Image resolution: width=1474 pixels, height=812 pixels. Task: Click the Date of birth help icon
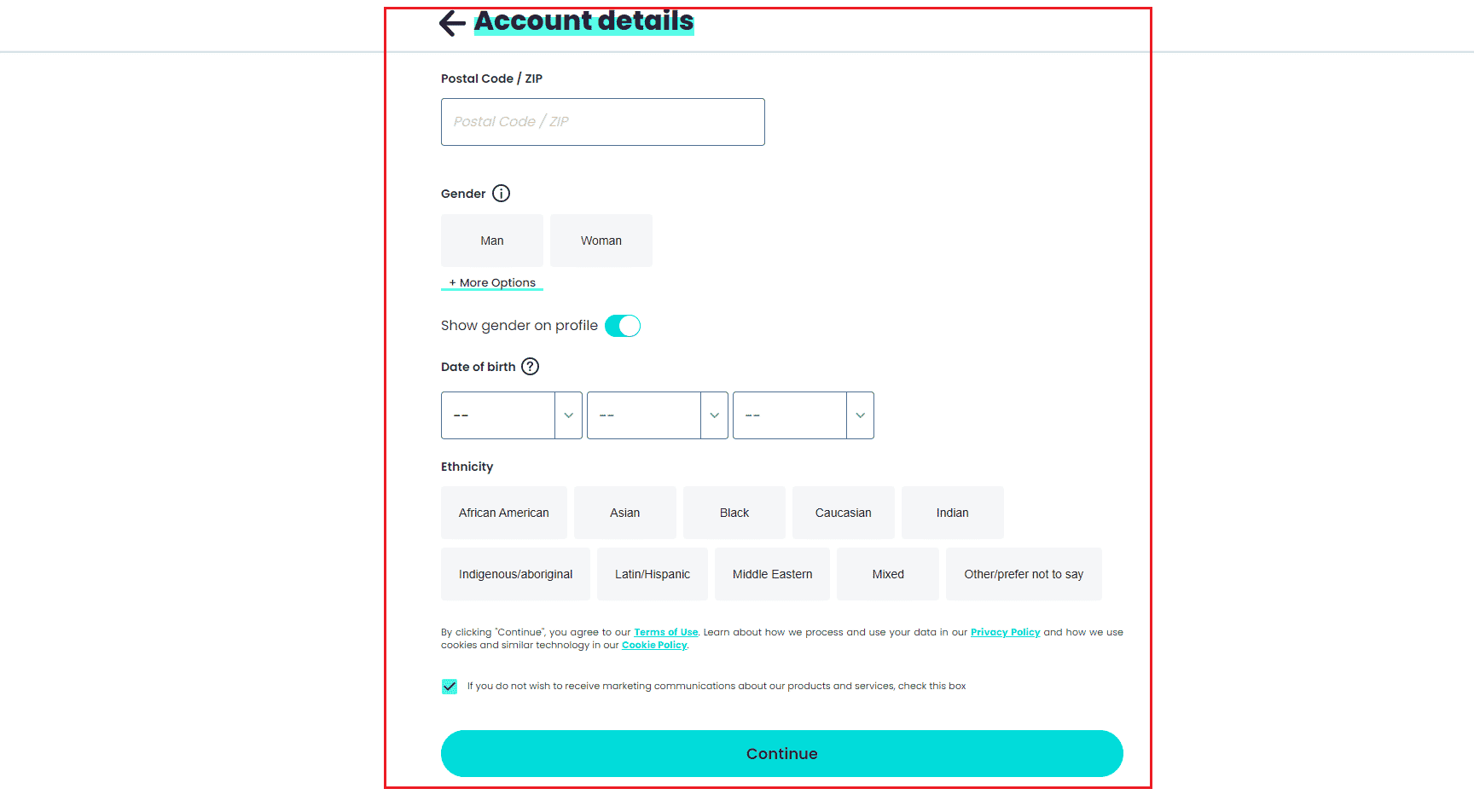(530, 367)
